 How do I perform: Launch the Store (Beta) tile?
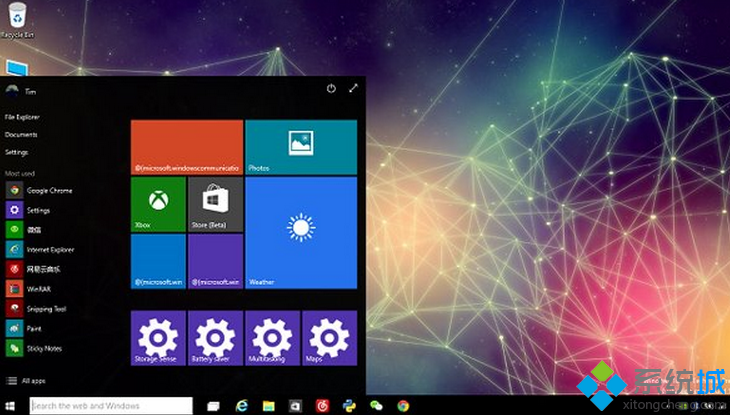(215, 205)
